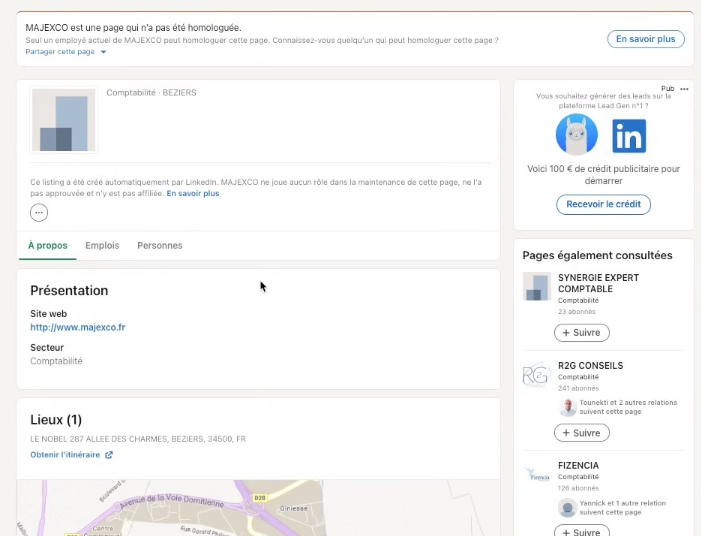Click the address LE NOBEL 287 ALLEE DES CHARMES

coord(138,439)
